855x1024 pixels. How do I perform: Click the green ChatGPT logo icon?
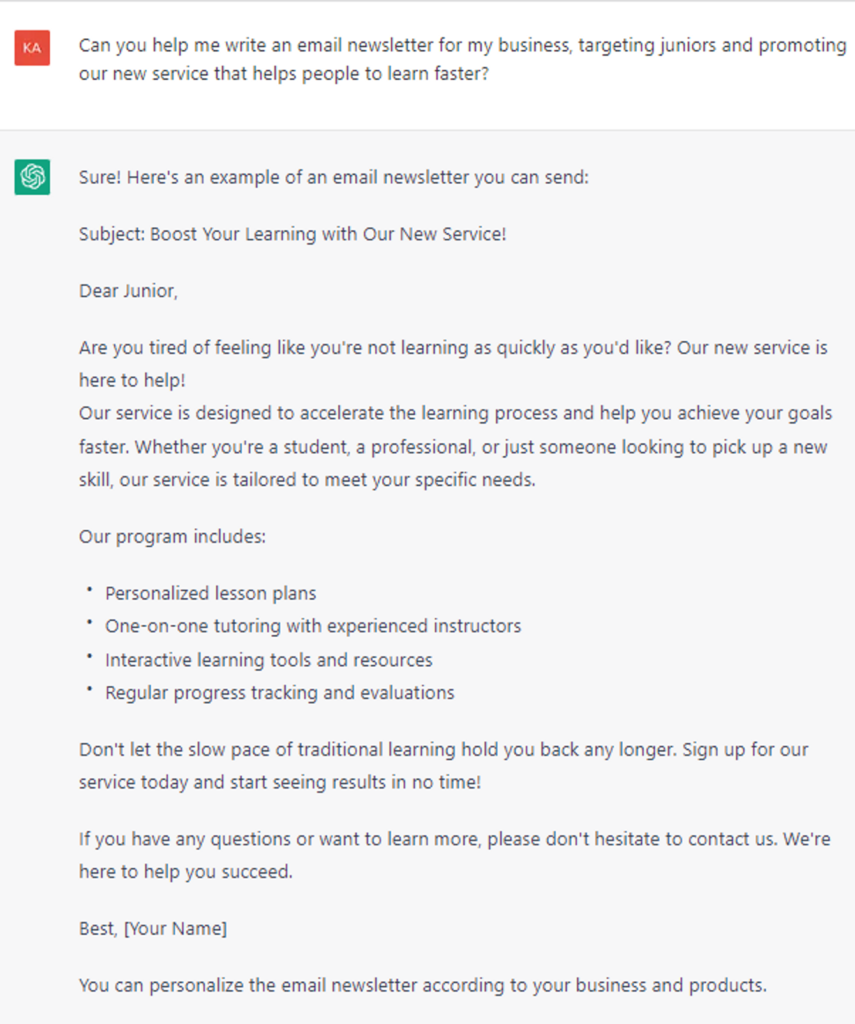(32, 177)
